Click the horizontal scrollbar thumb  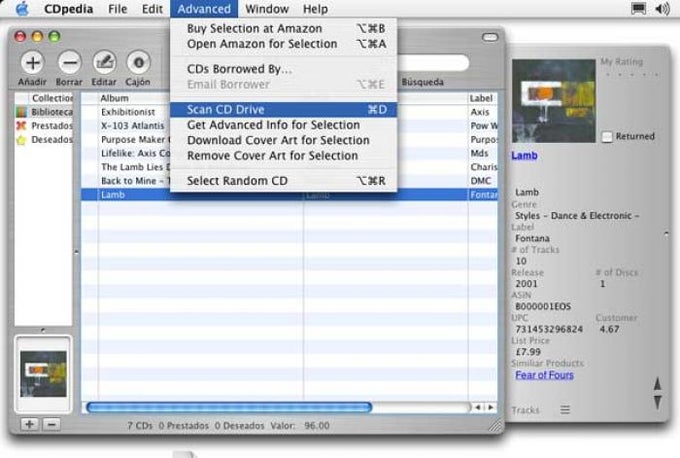click(x=229, y=407)
